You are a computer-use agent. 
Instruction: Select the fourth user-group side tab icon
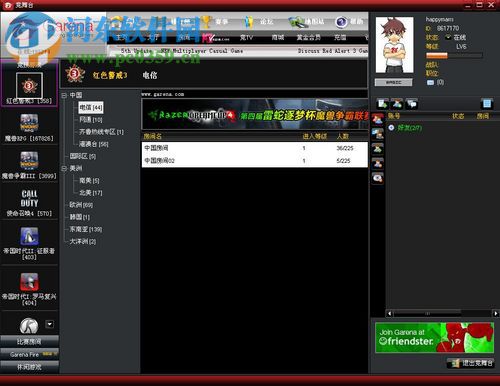[x=378, y=164]
